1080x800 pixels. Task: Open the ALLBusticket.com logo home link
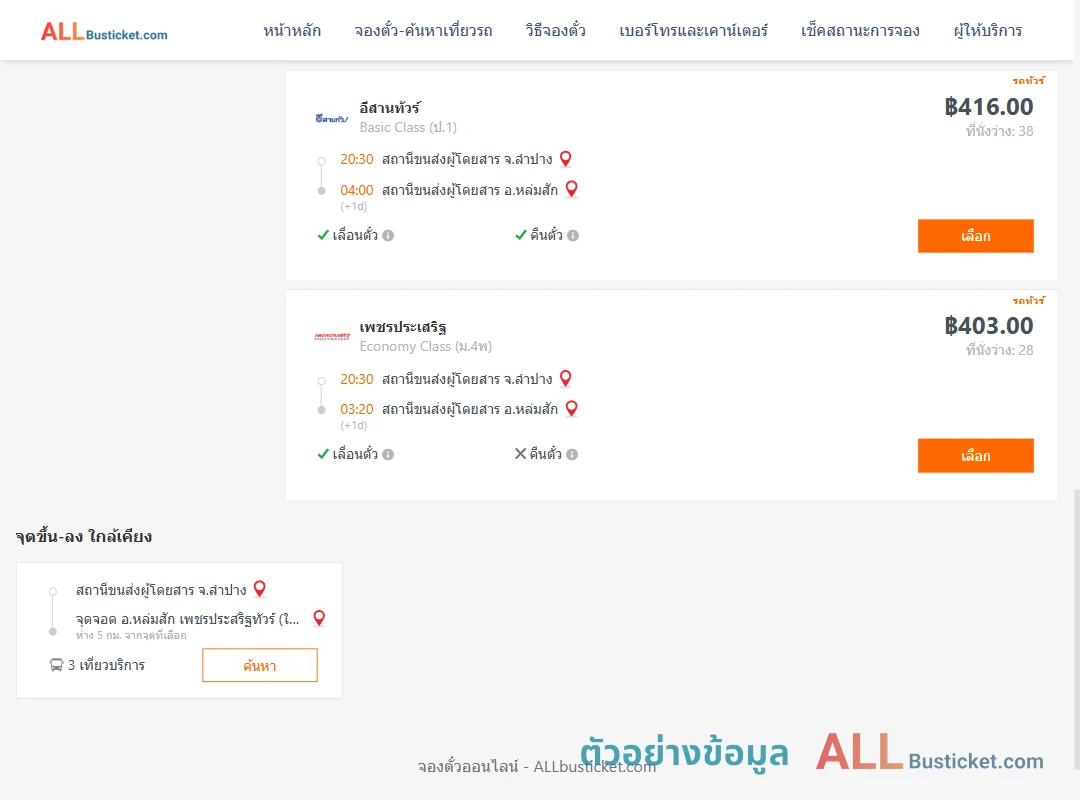[104, 32]
